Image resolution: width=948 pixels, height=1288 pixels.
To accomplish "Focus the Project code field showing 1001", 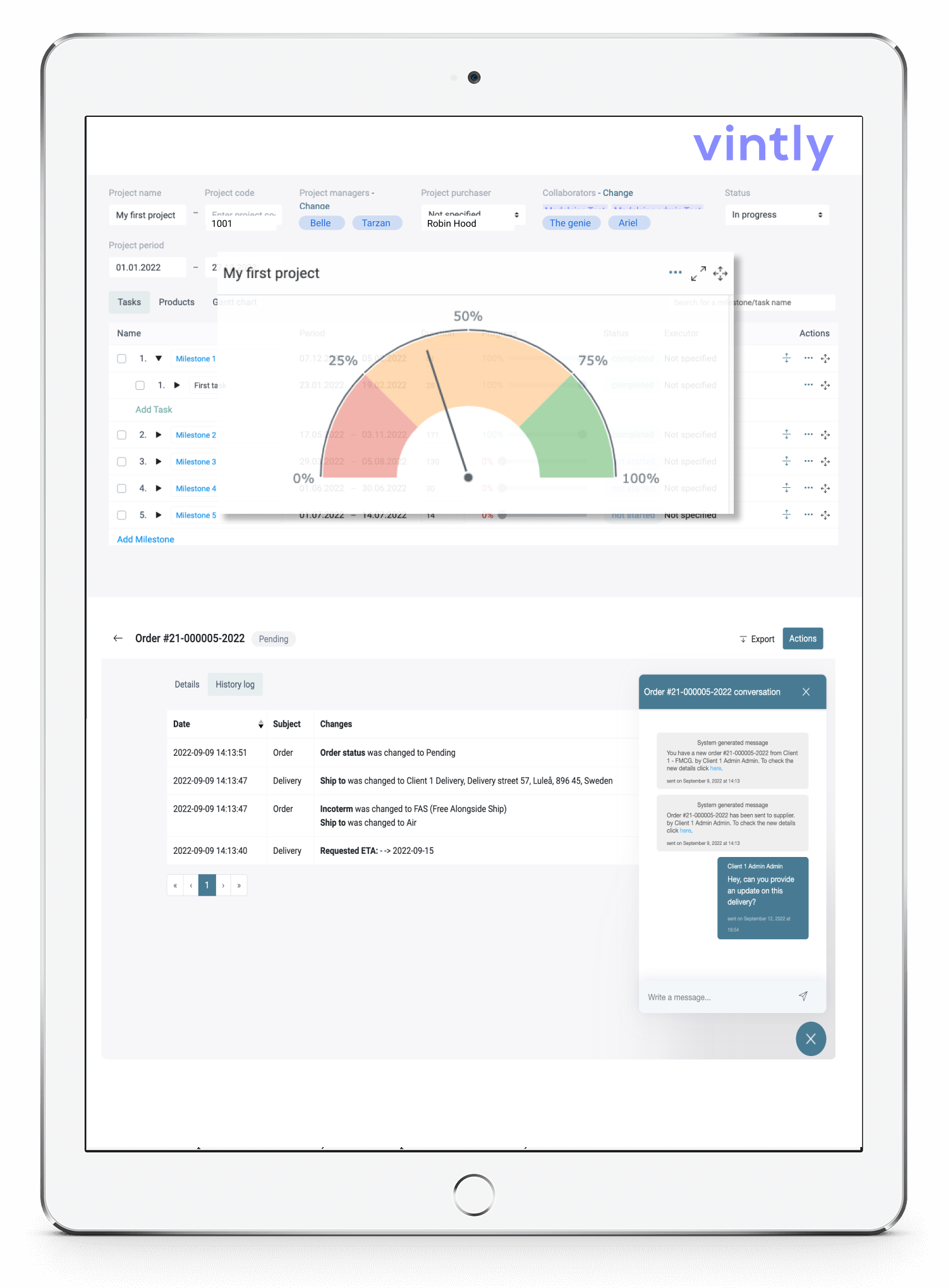I will (243, 219).
